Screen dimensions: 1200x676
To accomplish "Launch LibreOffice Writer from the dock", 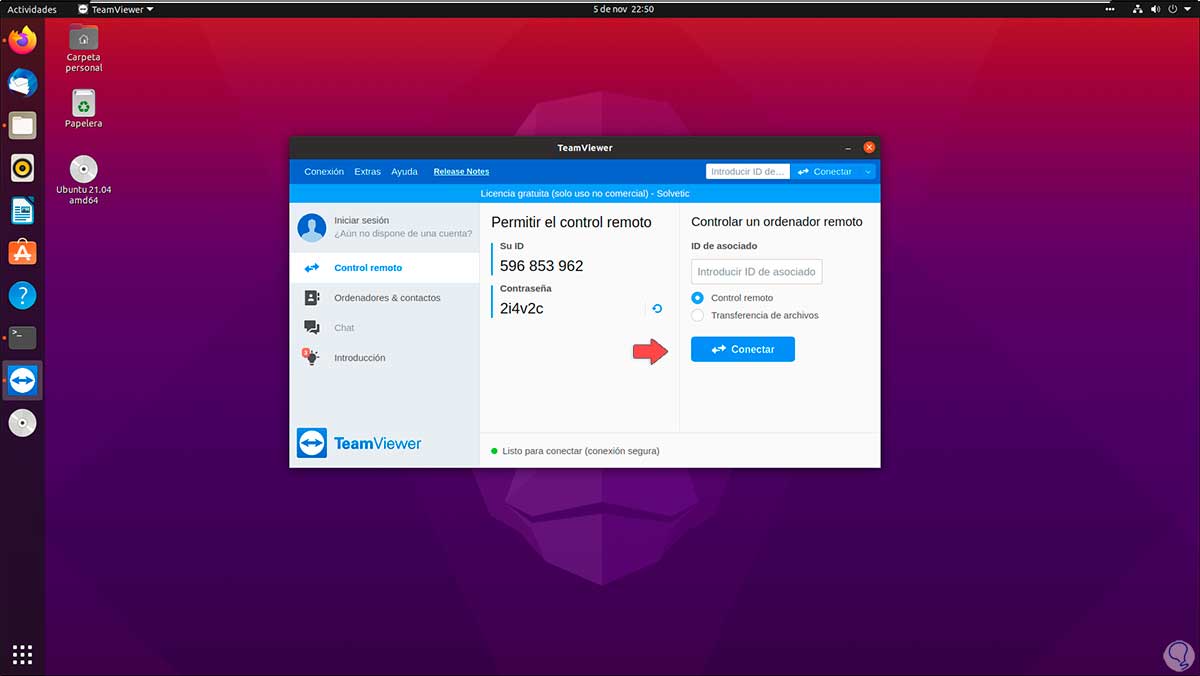I will (x=22, y=210).
